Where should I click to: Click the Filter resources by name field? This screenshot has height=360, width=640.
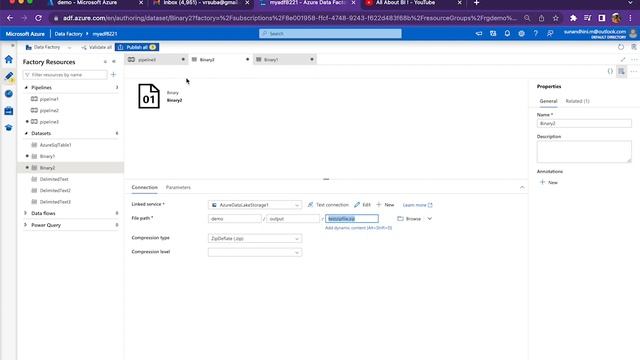click(x=65, y=75)
